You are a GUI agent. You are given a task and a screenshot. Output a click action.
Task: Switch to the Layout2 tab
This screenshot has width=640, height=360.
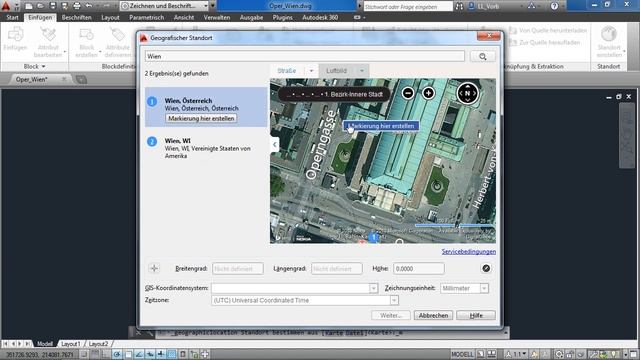[98, 344]
